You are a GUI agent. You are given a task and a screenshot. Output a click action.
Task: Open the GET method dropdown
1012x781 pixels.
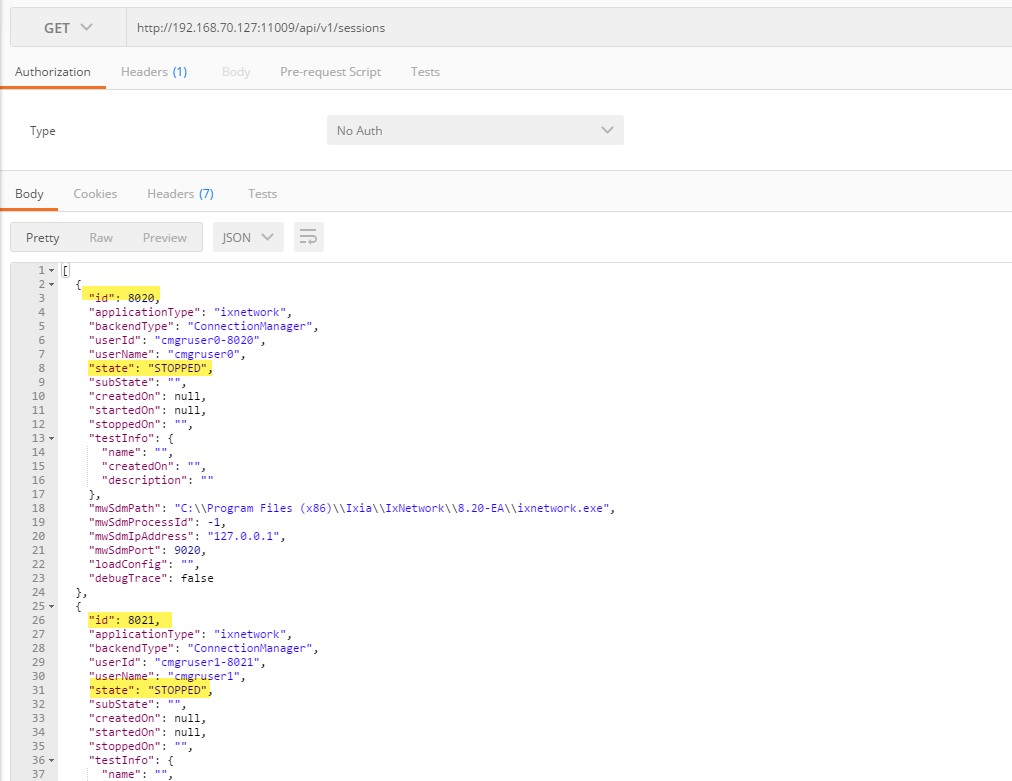(68, 28)
